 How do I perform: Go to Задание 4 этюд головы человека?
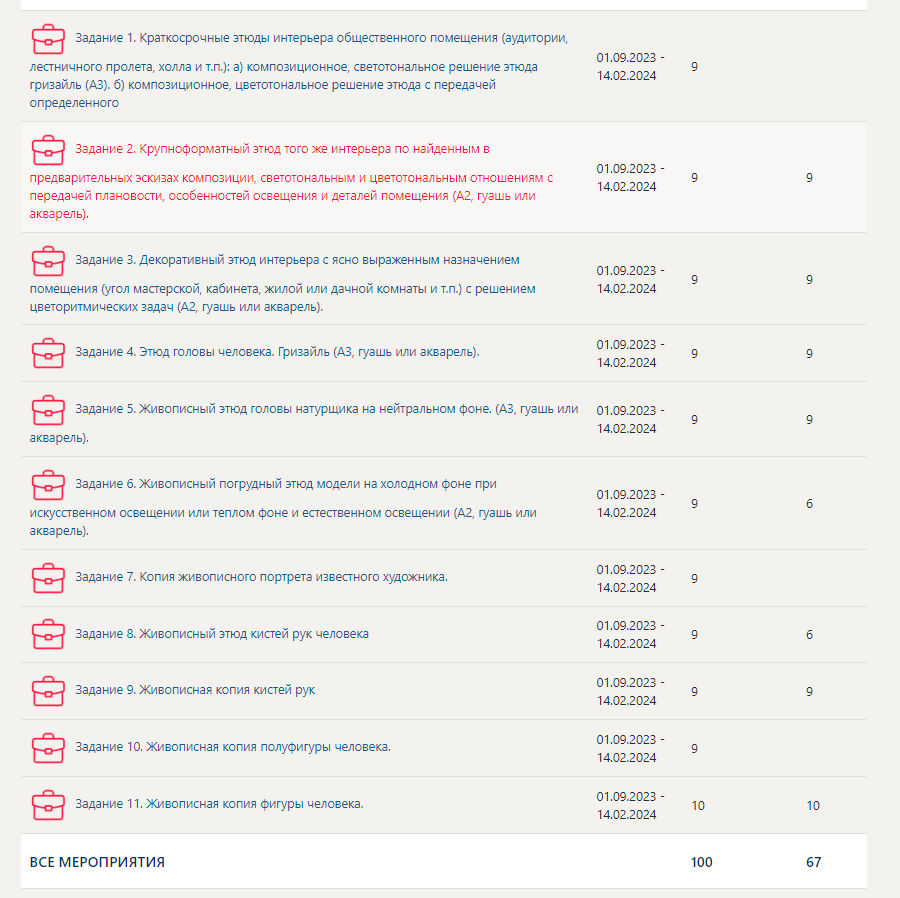click(x=277, y=353)
